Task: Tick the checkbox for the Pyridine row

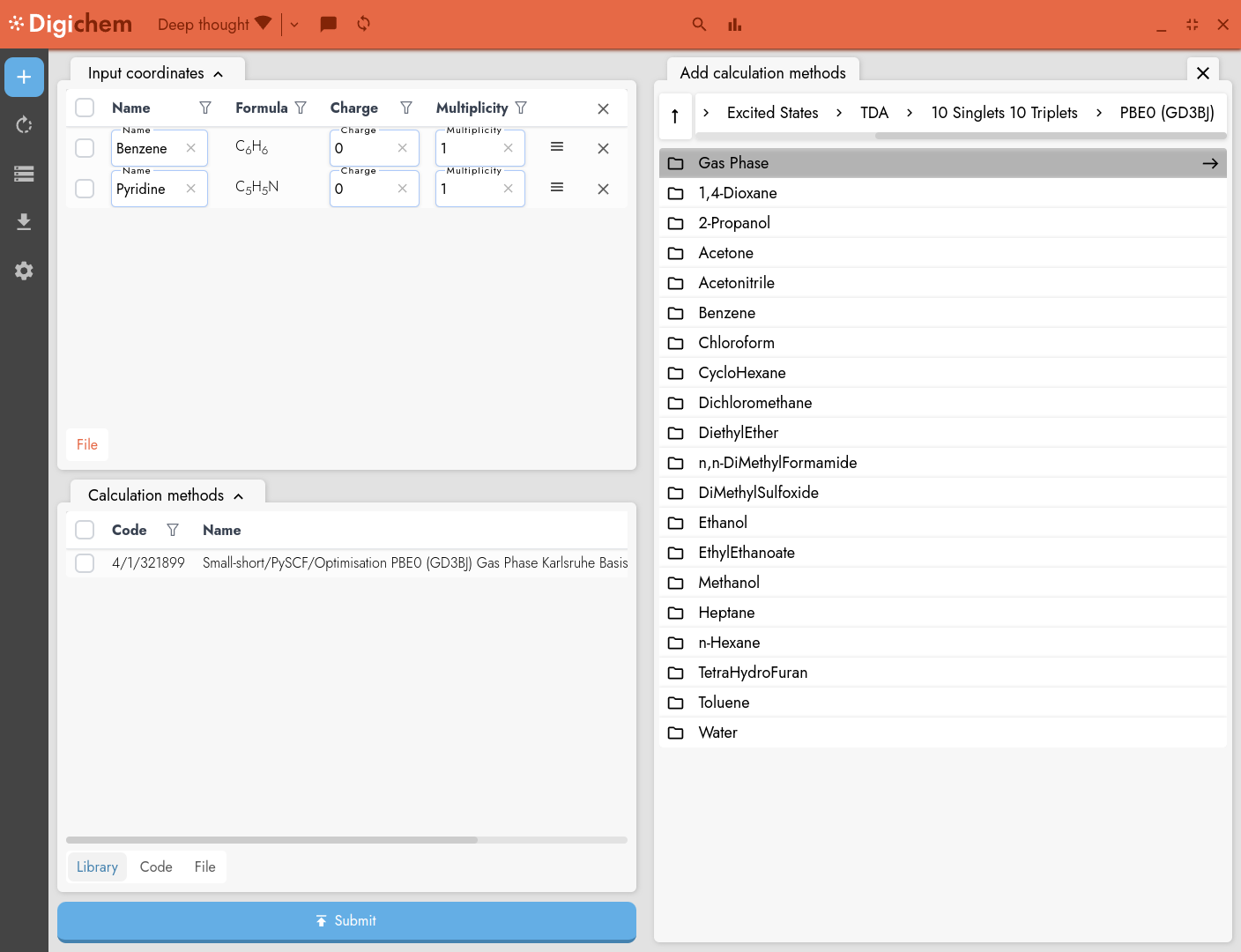Action: click(x=85, y=189)
